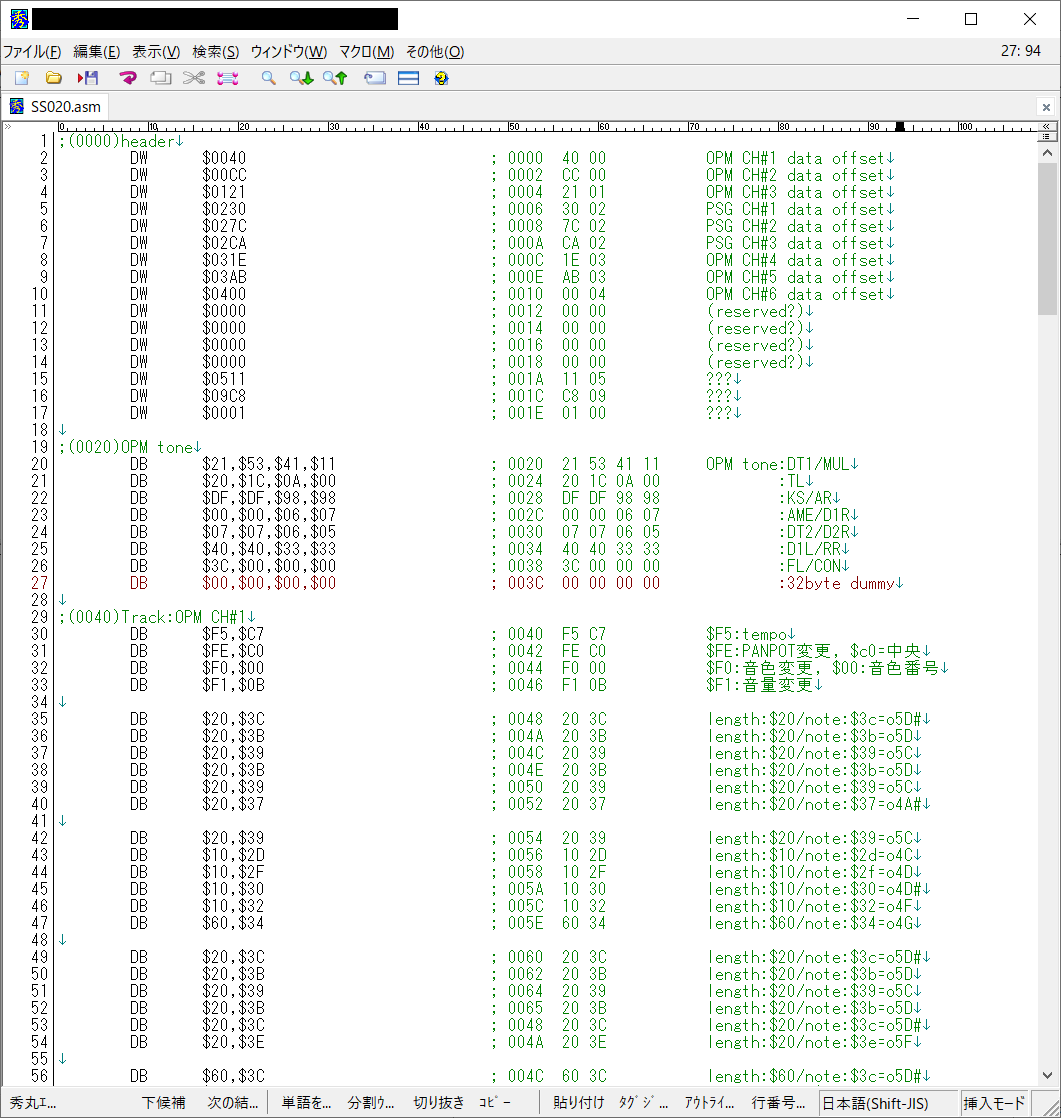Toggle the 挿入モード insert mode indicator
This screenshot has width=1061, height=1118.
point(994,1103)
